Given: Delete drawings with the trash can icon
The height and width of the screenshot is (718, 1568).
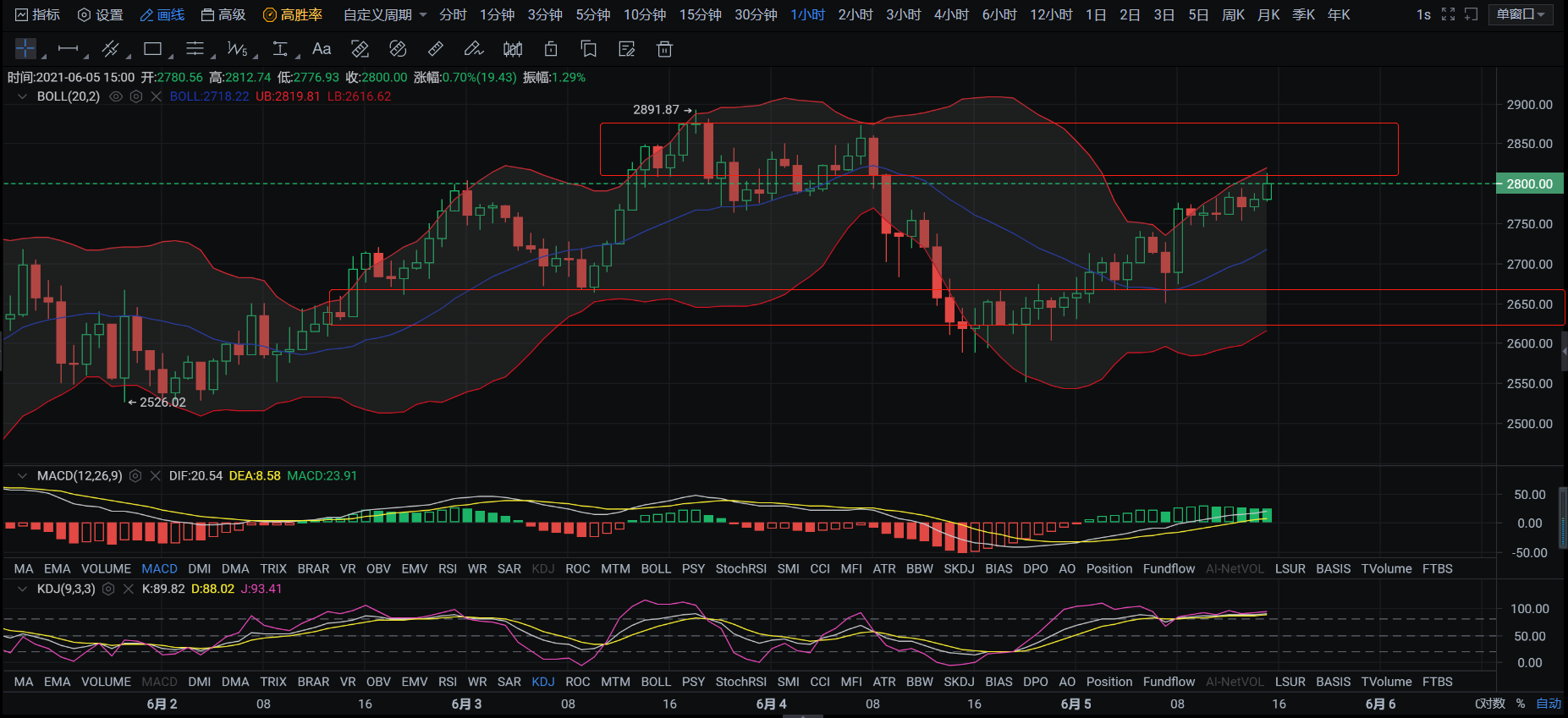Looking at the screenshot, I should pyautogui.click(x=665, y=49).
